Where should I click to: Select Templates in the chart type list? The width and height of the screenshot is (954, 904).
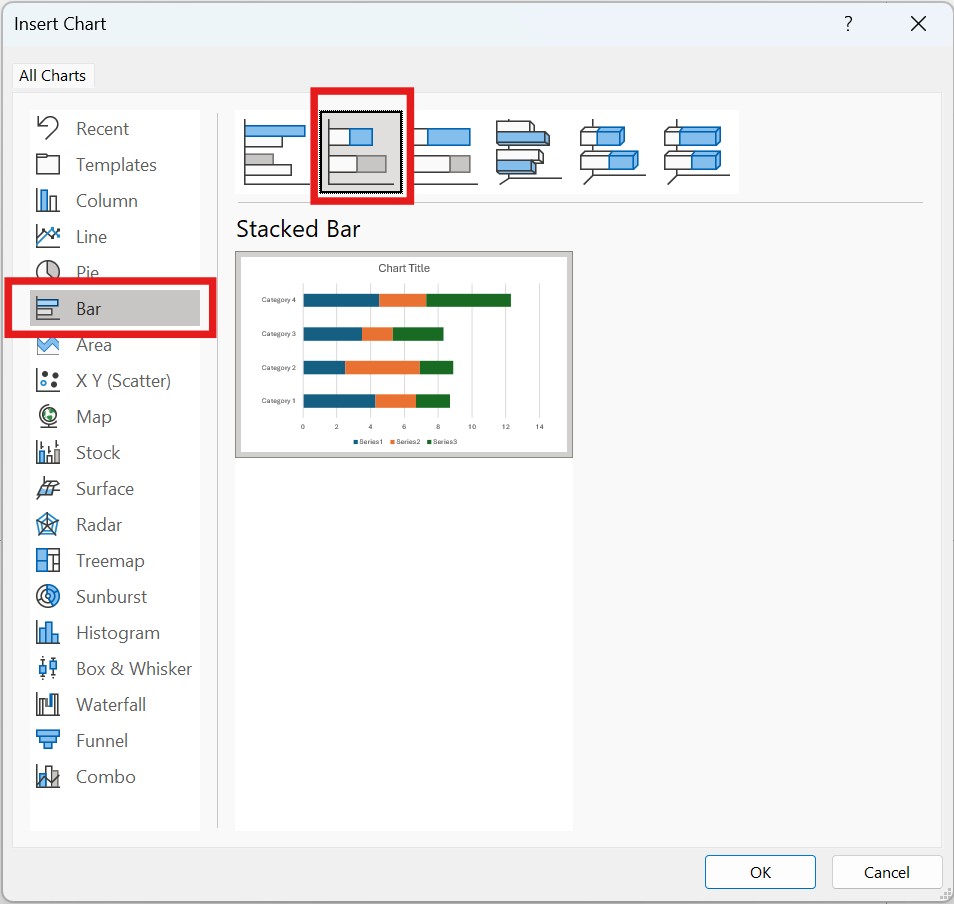click(116, 164)
